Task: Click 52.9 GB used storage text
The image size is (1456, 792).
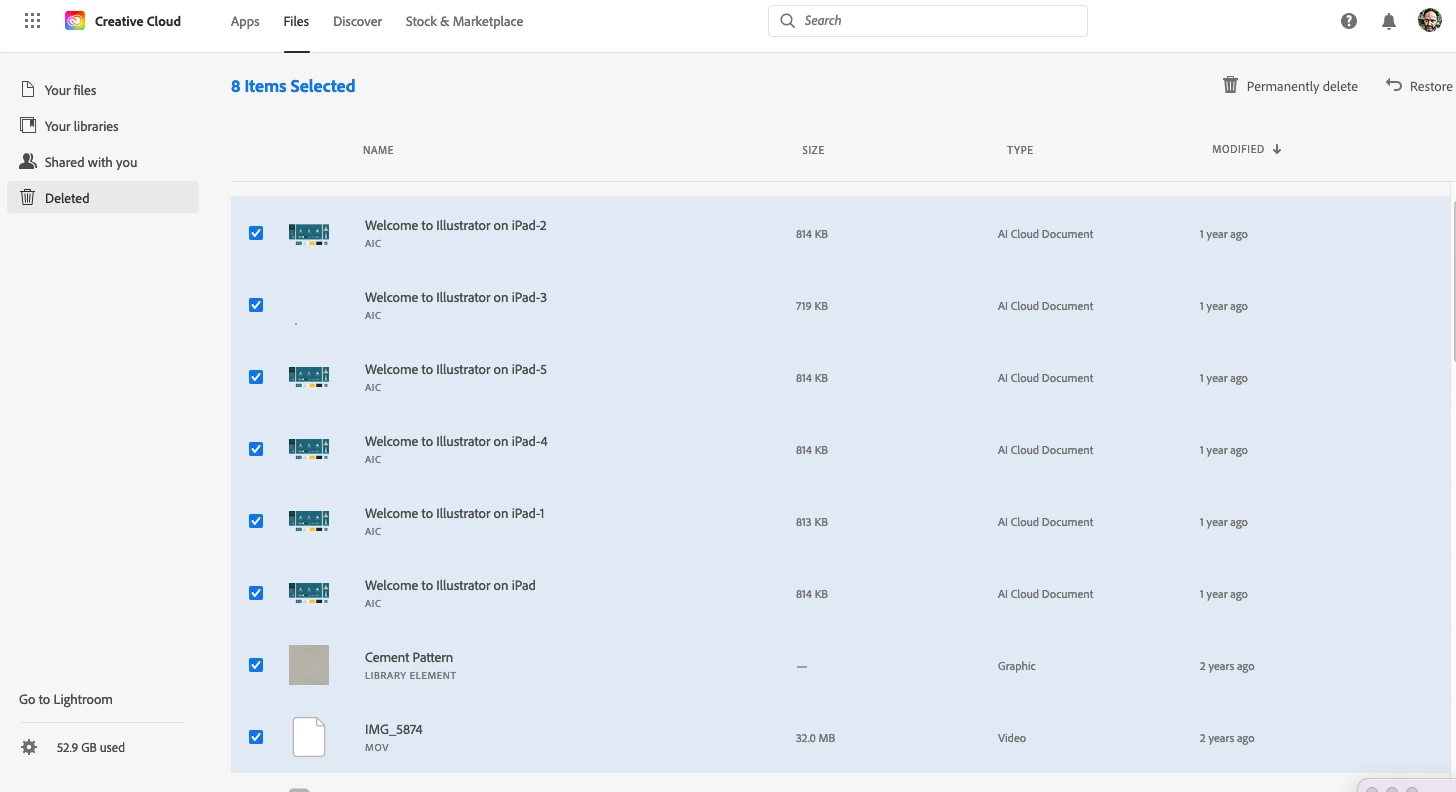Action: 91,747
